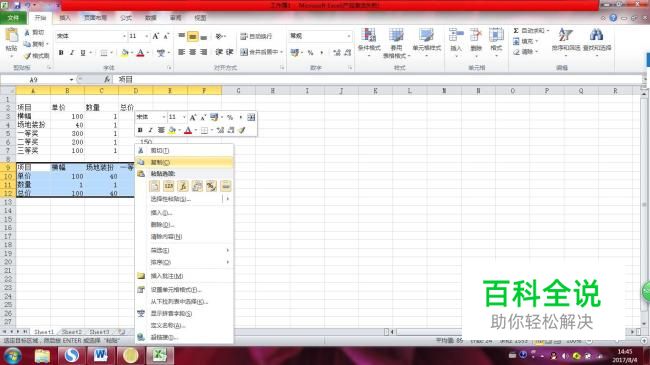Toggle Underline in the ribbon font group
This screenshot has height=365, width=650.
pyautogui.click(x=83, y=53)
